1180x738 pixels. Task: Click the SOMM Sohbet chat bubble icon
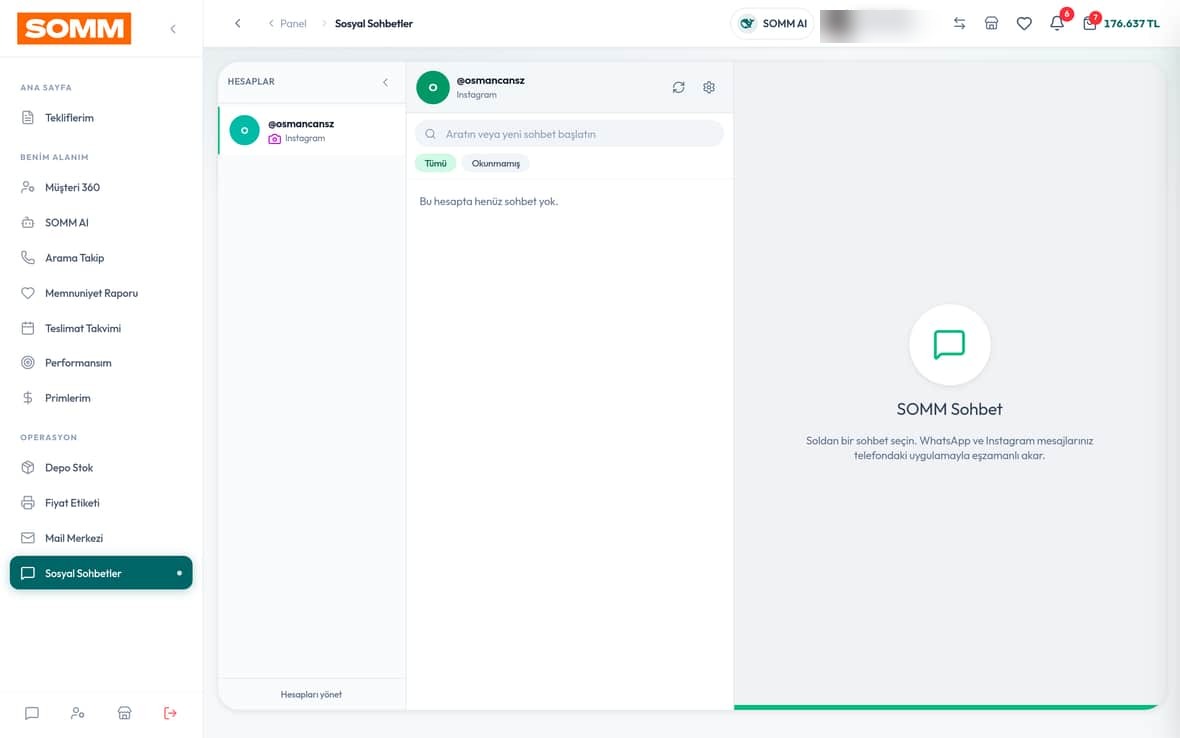coord(950,345)
